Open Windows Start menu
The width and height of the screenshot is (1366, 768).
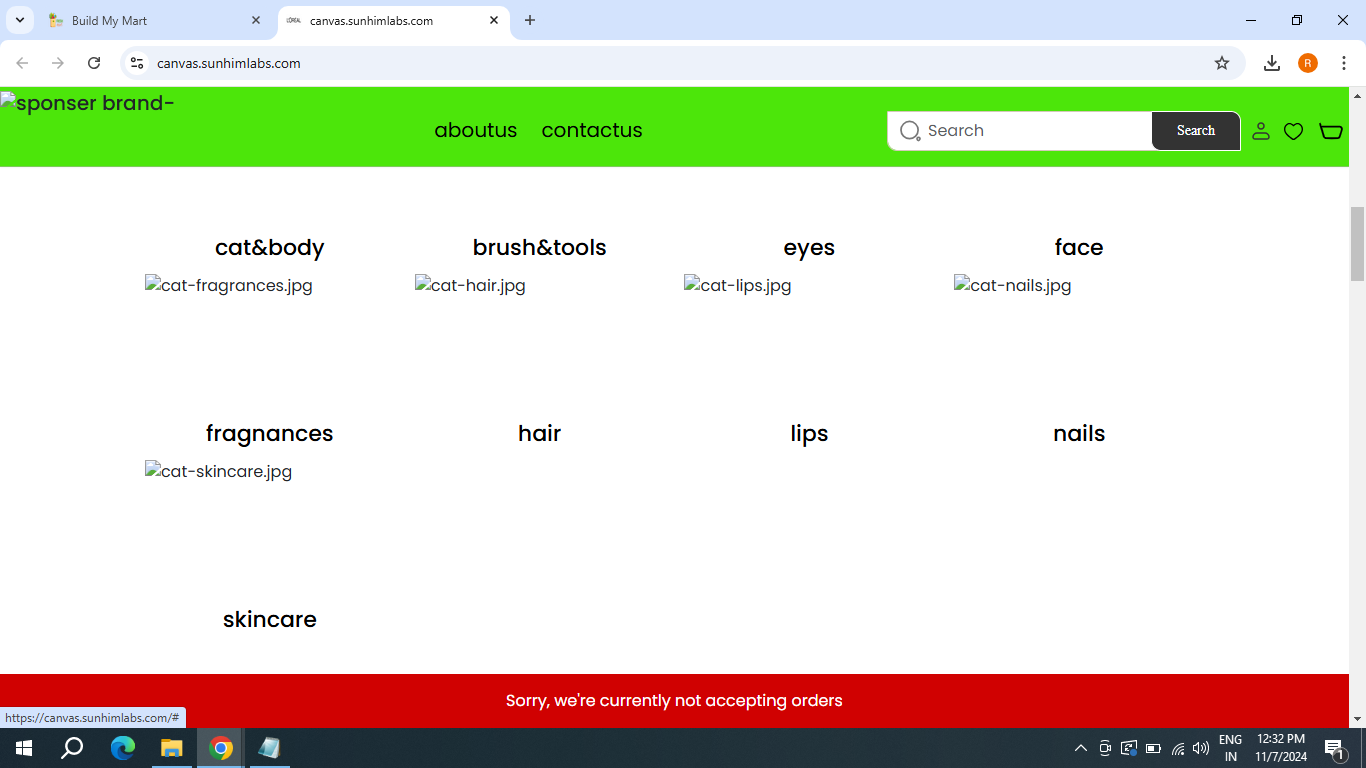click(x=24, y=748)
